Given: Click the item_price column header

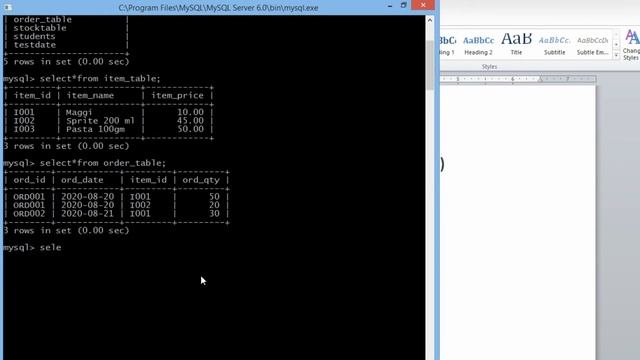Looking at the screenshot, I should (x=177, y=96).
